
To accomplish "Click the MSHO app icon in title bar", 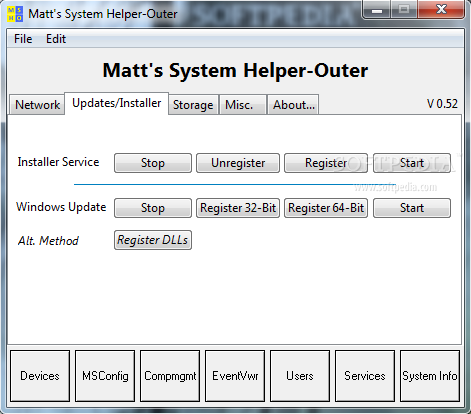I will pyautogui.click(x=15, y=14).
